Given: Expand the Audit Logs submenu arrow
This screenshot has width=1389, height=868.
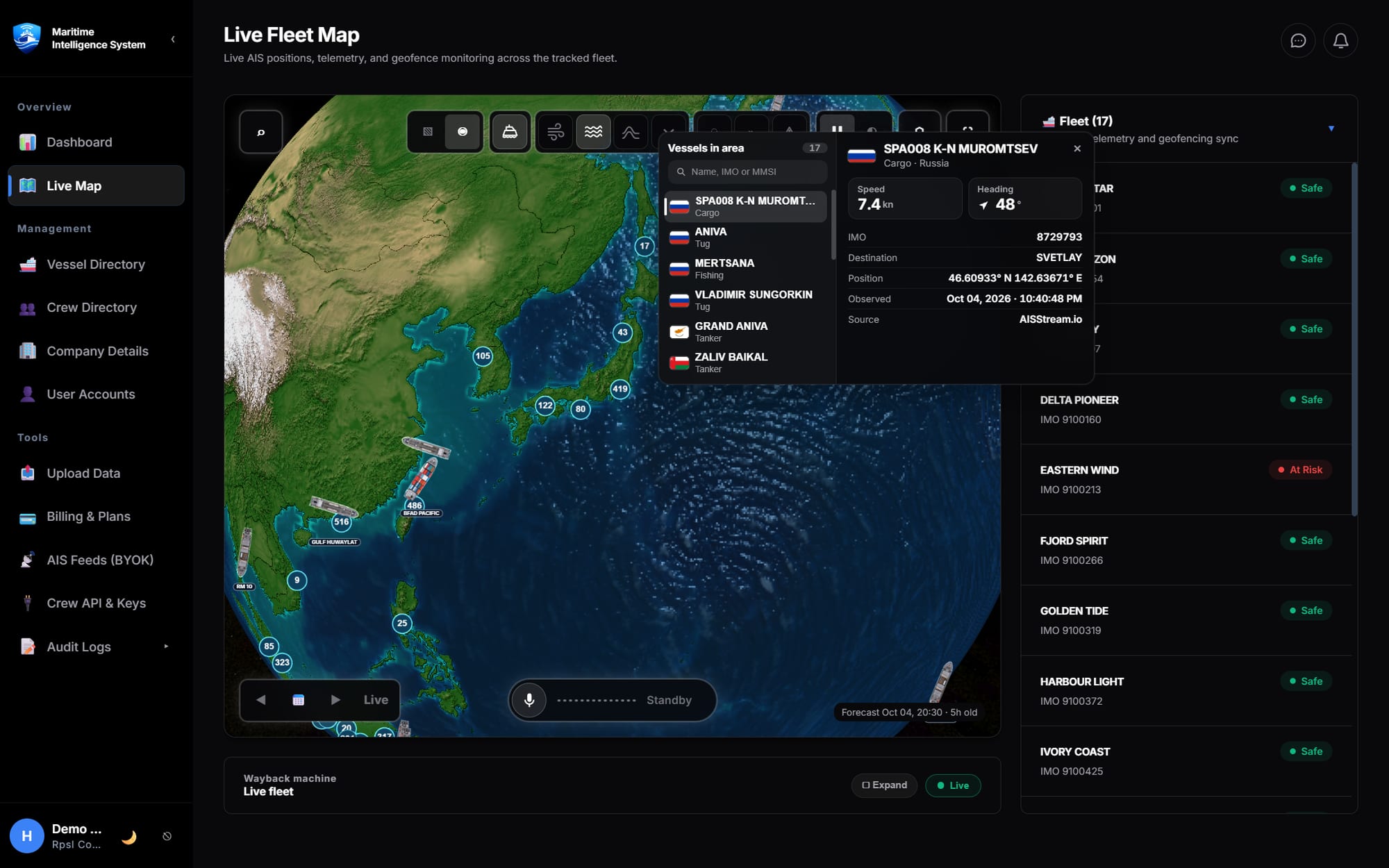Looking at the screenshot, I should pos(166,646).
